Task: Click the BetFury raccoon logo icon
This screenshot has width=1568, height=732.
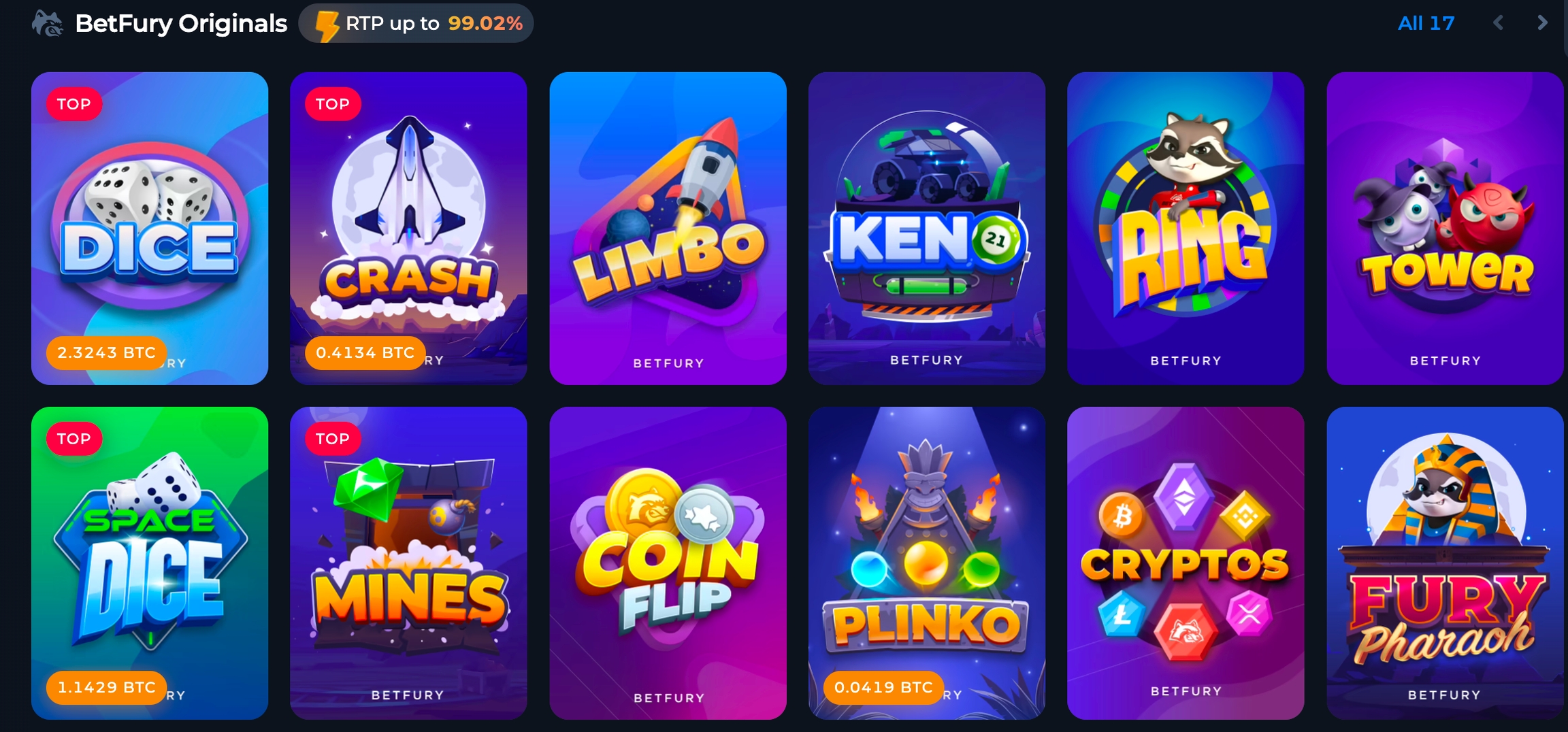Action: coord(48,23)
